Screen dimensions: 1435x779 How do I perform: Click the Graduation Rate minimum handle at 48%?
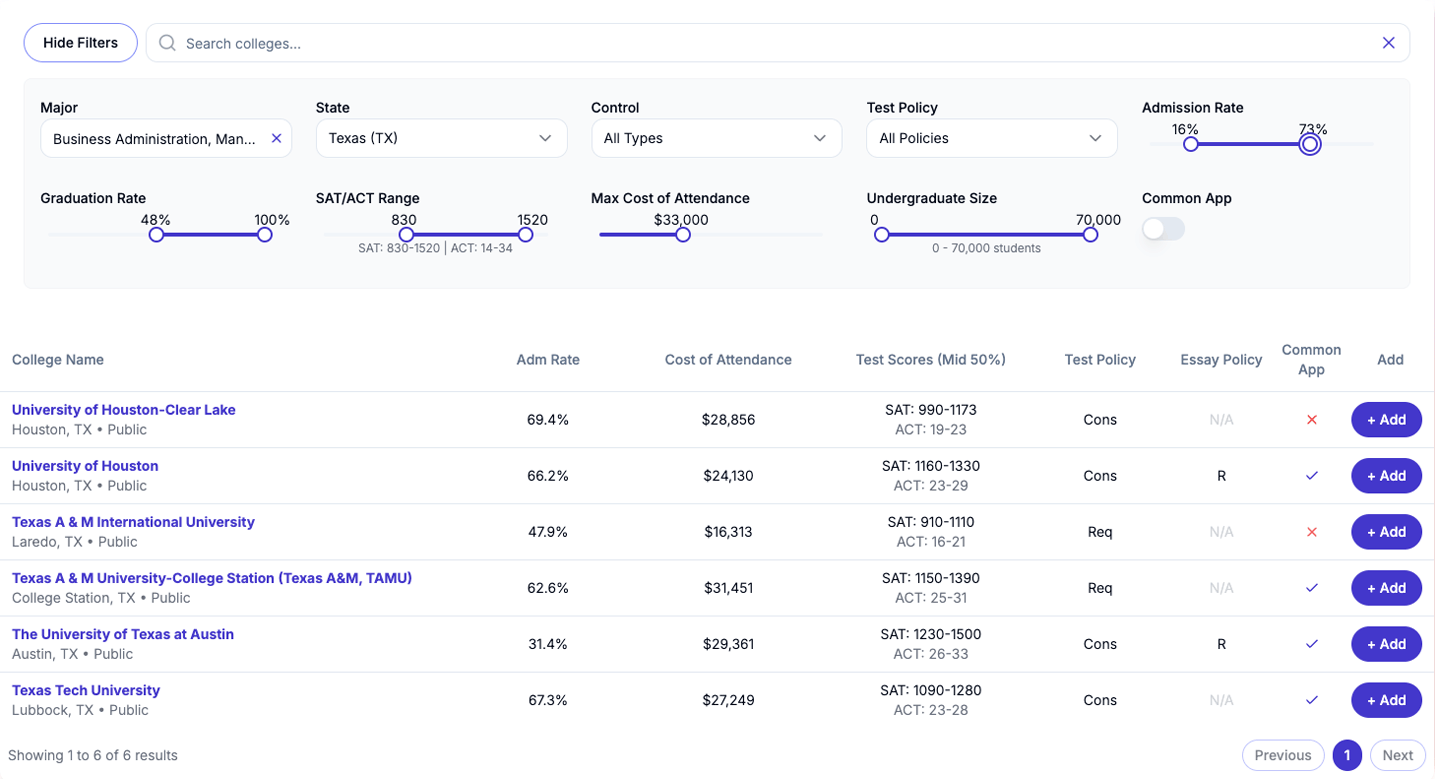click(156, 235)
